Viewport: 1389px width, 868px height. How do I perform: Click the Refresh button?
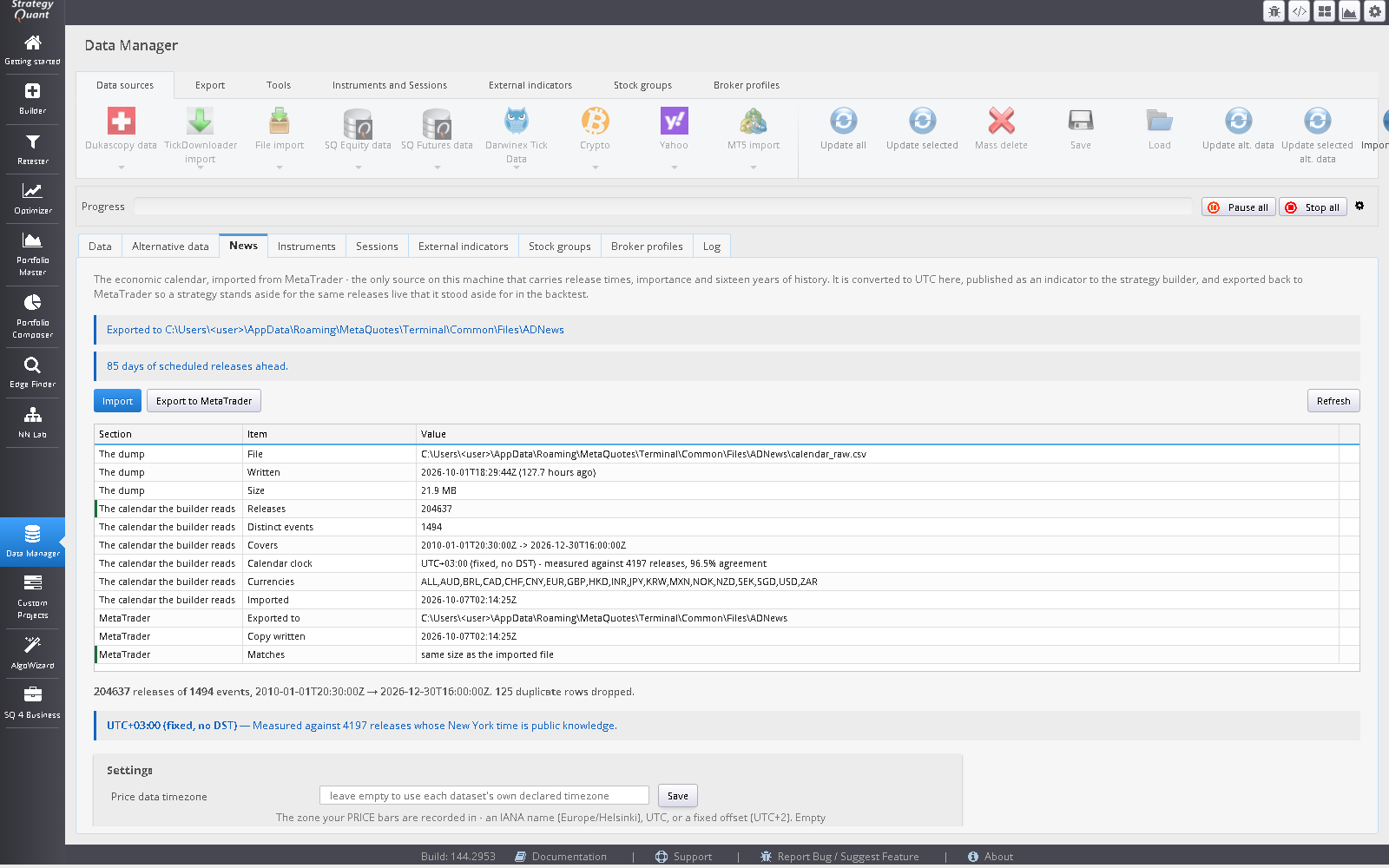pos(1333,401)
